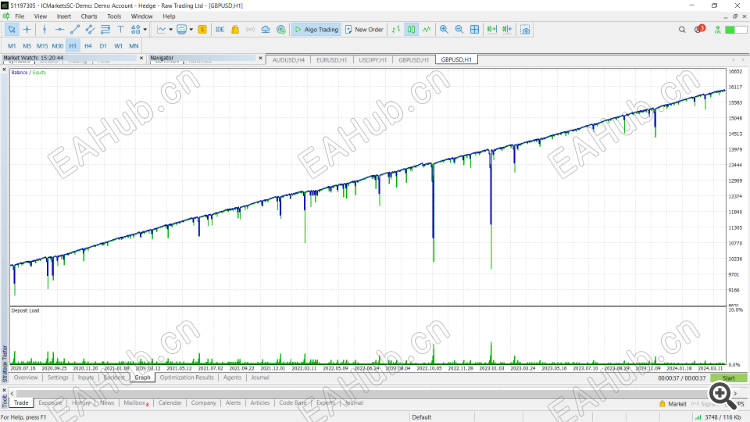Open the MetaEditor IDE button

pos(220,30)
